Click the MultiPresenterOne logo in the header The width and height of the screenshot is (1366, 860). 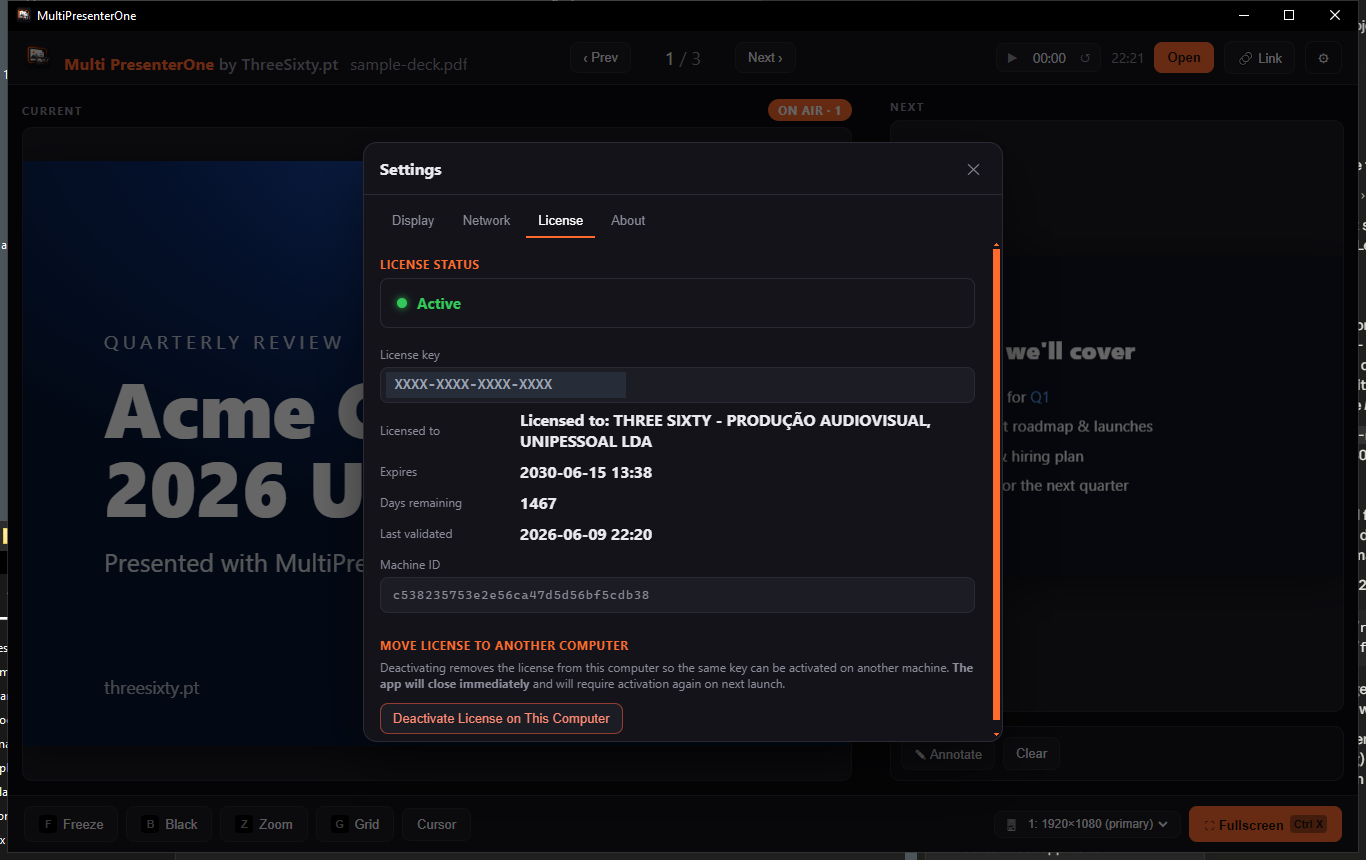(38, 57)
